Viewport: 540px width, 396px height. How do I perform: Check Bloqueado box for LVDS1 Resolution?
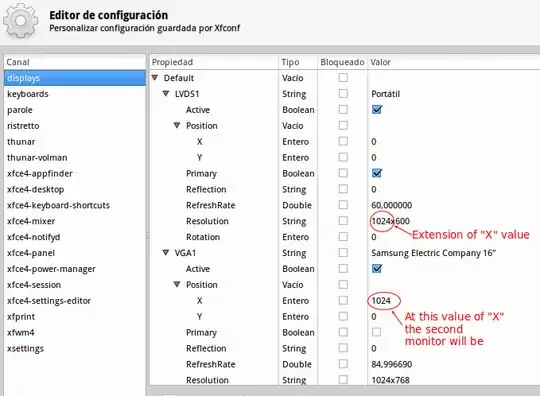(x=343, y=221)
